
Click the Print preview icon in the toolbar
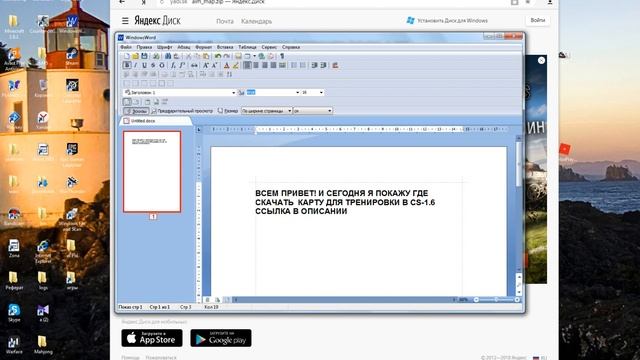(x=156, y=56)
